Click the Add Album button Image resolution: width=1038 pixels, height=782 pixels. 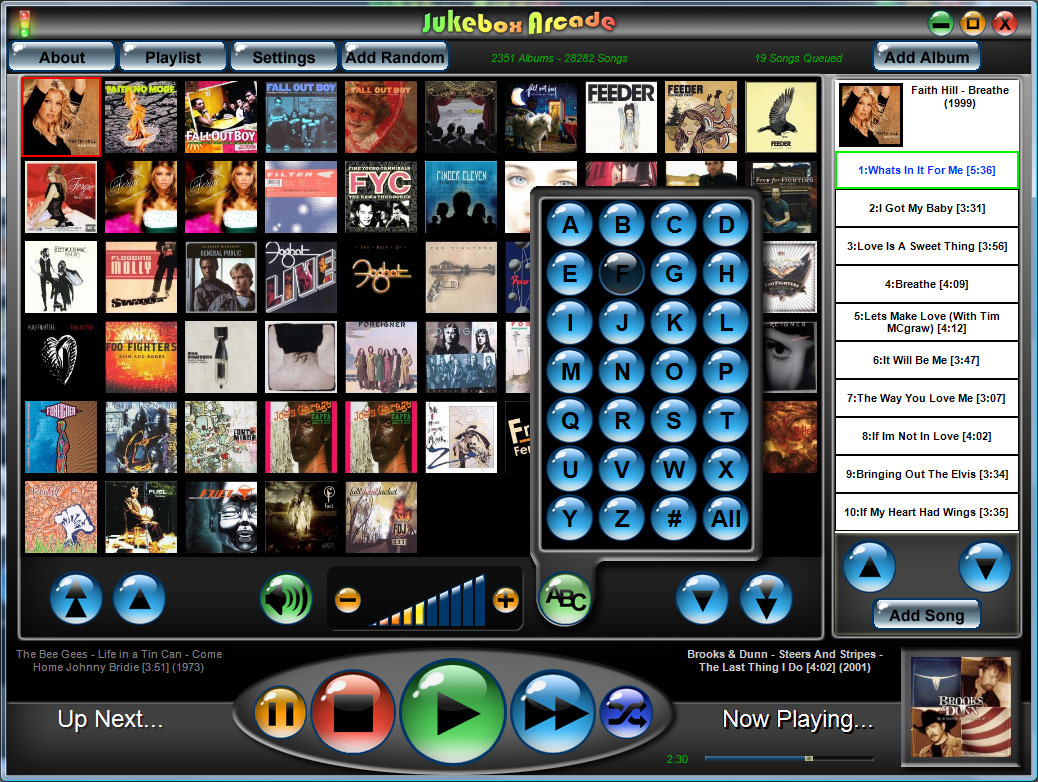(x=927, y=57)
